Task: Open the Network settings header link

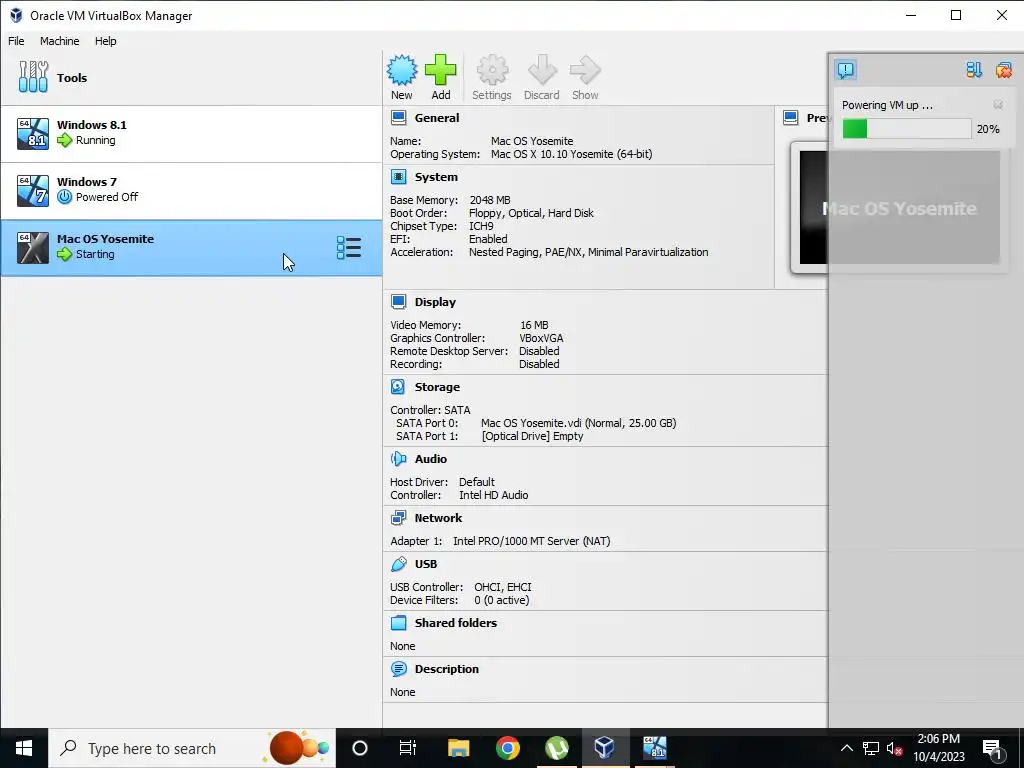Action: (x=438, y=518)
